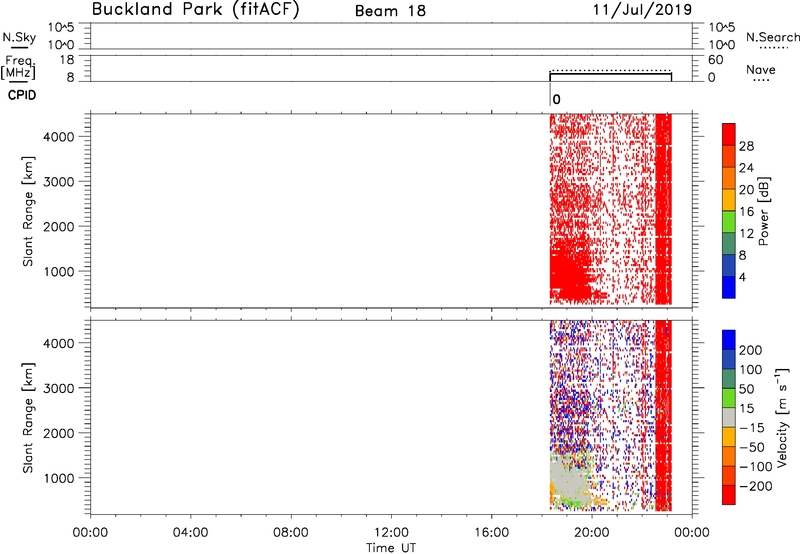Click the 100 label on Velocity colorbar
The height and width of the screenshot is (554, 800).
click(x=750, y=369)
